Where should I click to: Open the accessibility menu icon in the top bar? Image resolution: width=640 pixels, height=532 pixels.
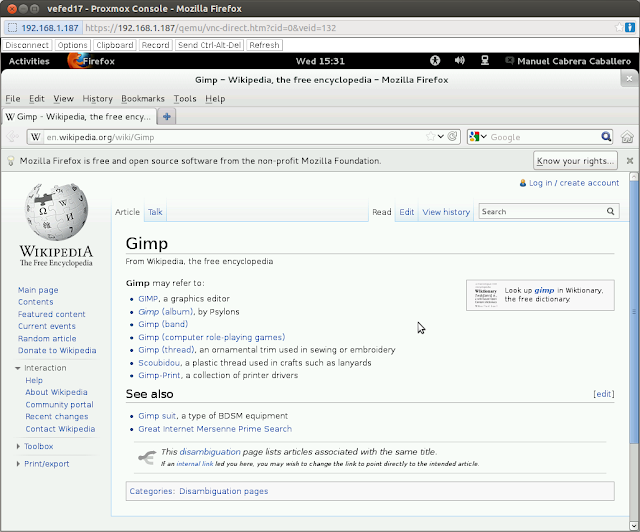click(x=435, y=61)
